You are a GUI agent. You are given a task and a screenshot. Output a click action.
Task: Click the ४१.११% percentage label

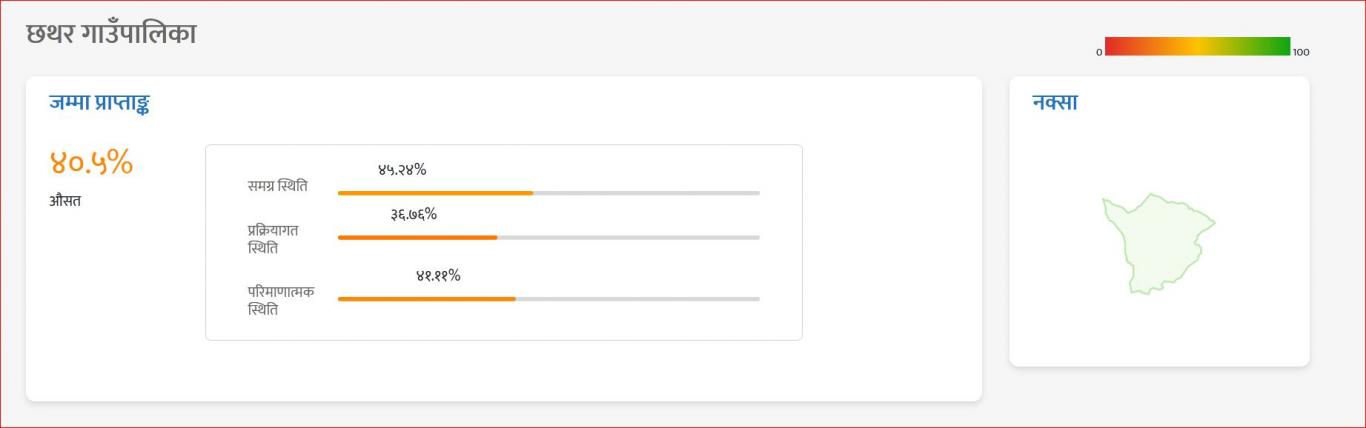pos(438,276)
